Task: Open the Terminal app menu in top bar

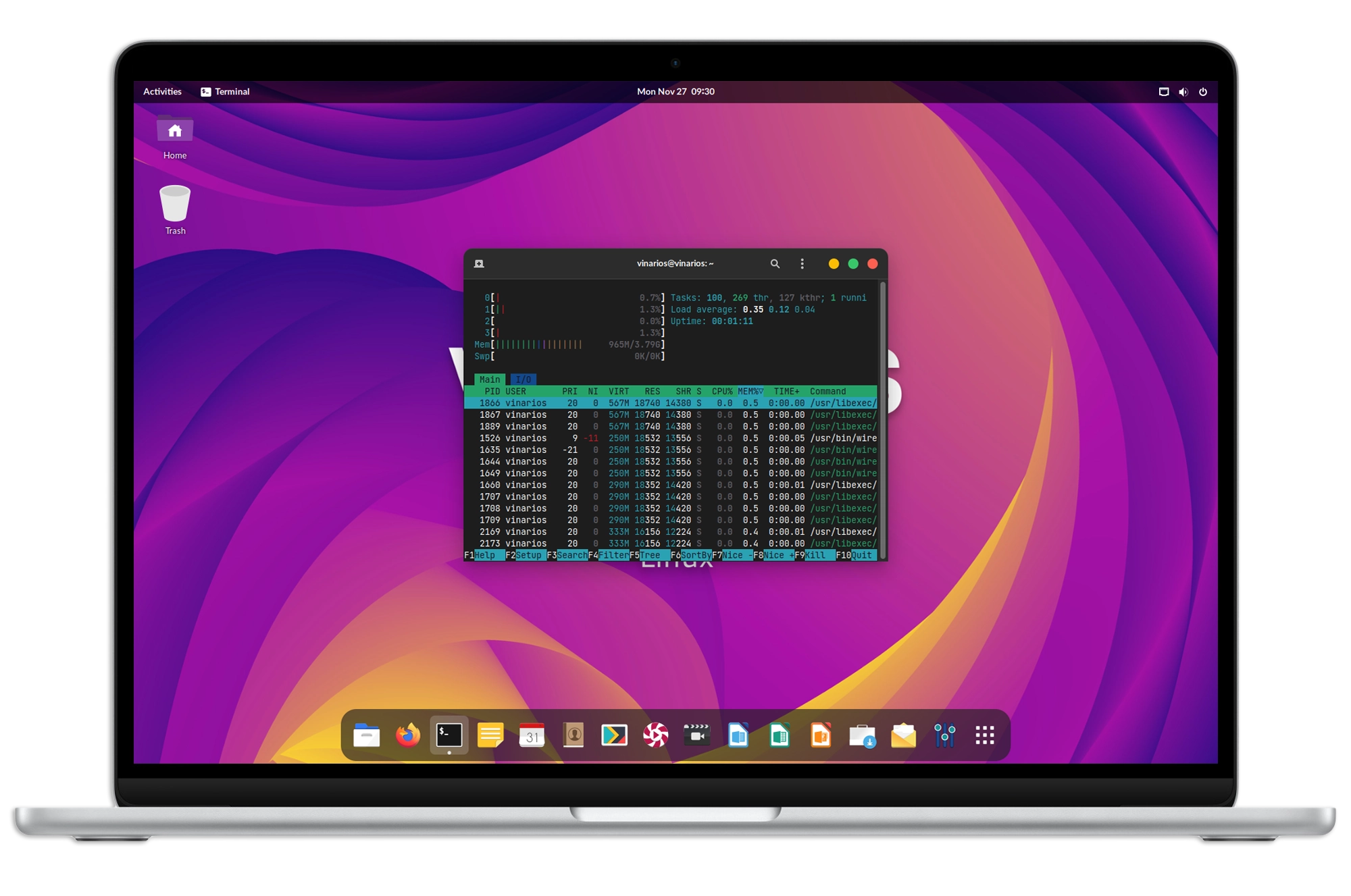Action: 225,92
